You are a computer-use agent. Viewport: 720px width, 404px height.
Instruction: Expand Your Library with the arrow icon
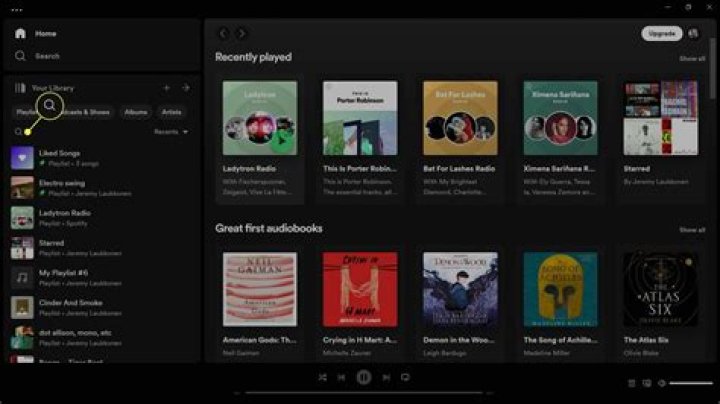pos(186,88)
